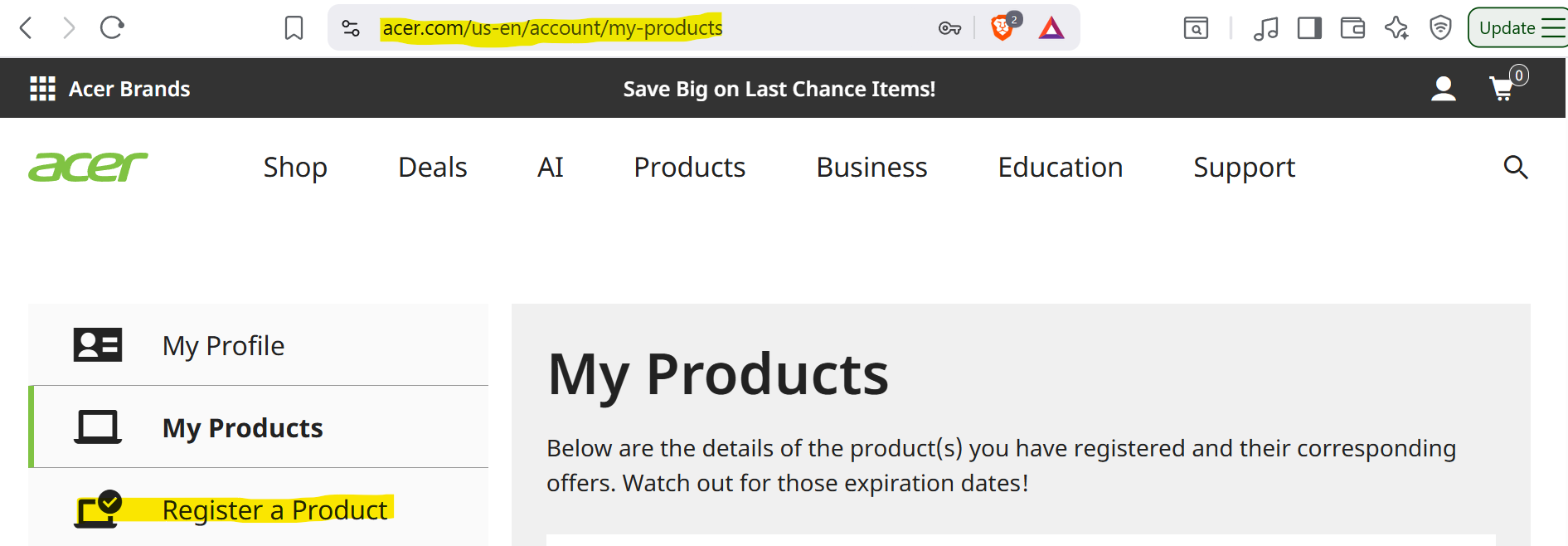
Task: Open the Update browser menu
Action: 1519,28
